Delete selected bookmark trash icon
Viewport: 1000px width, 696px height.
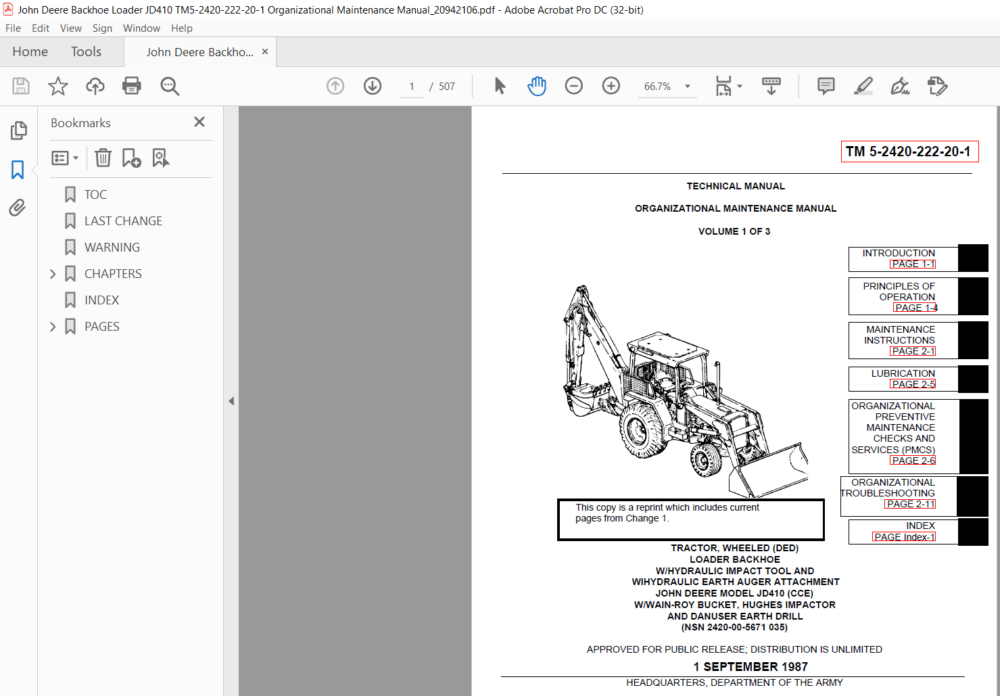103,158
